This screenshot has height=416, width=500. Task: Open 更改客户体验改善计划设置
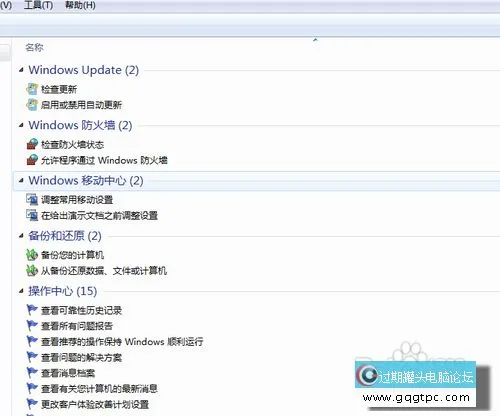tap(95, 405)
